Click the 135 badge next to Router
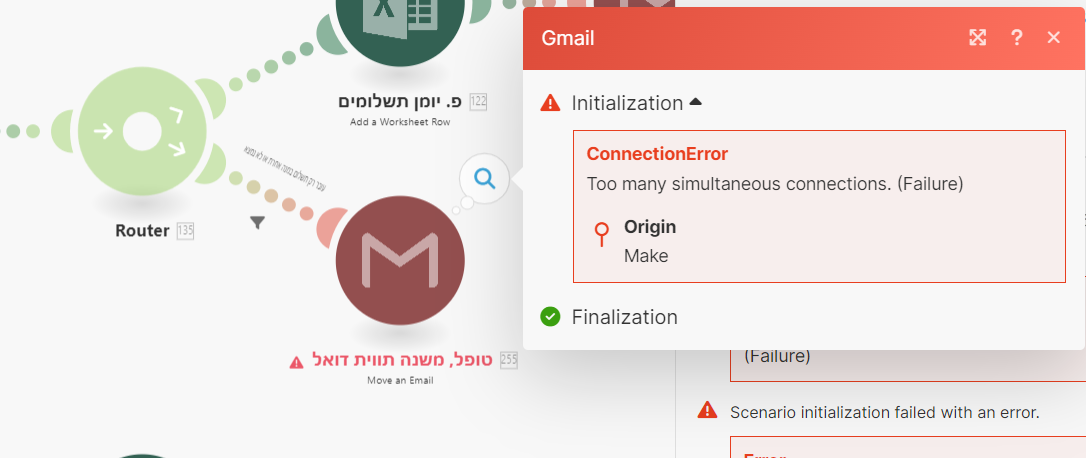 [x=185, y=231]
